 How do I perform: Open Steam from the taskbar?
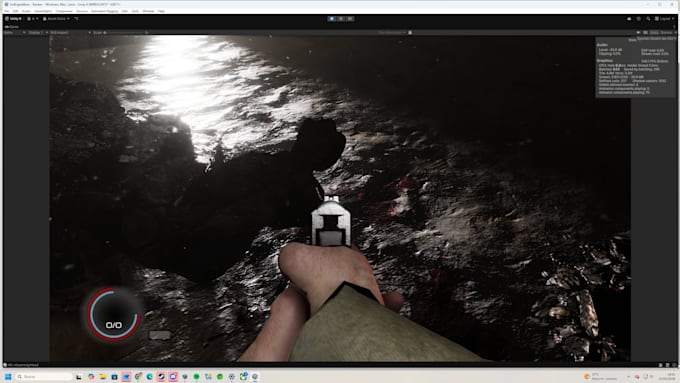click(x=161, y=376)
